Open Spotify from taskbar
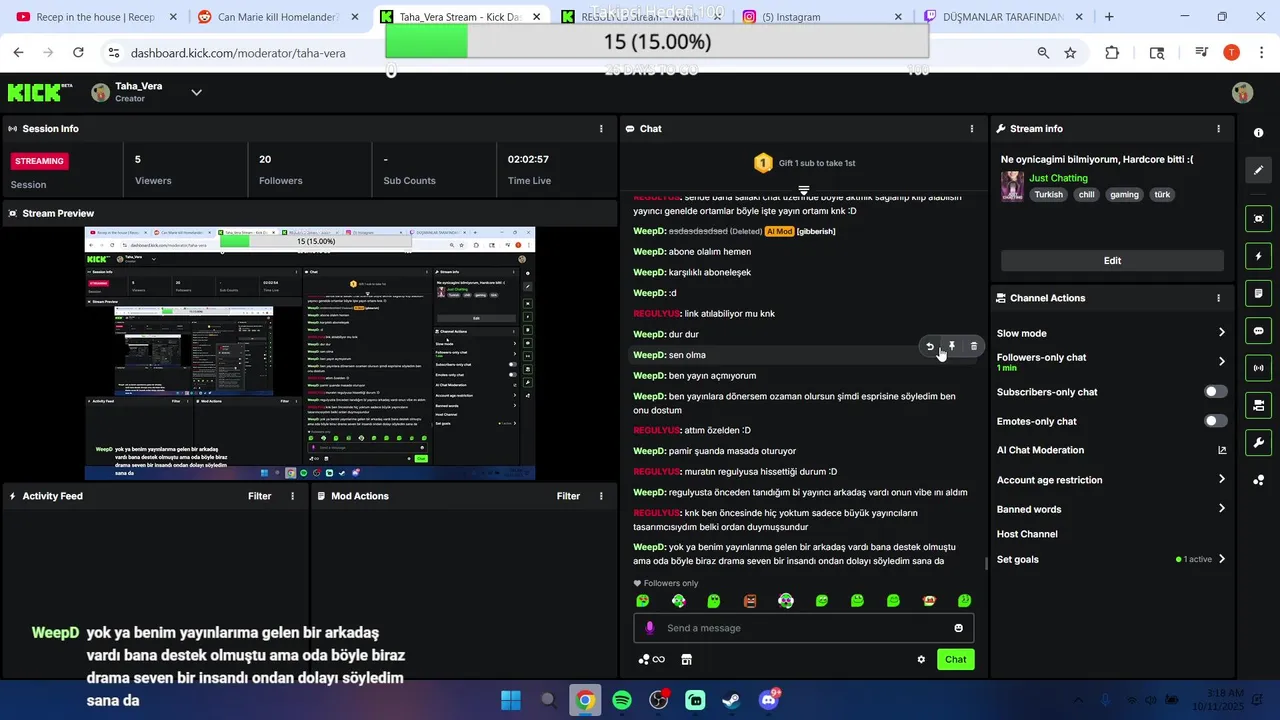This screenshot has height=720, width=1280. tap(622, 700)
